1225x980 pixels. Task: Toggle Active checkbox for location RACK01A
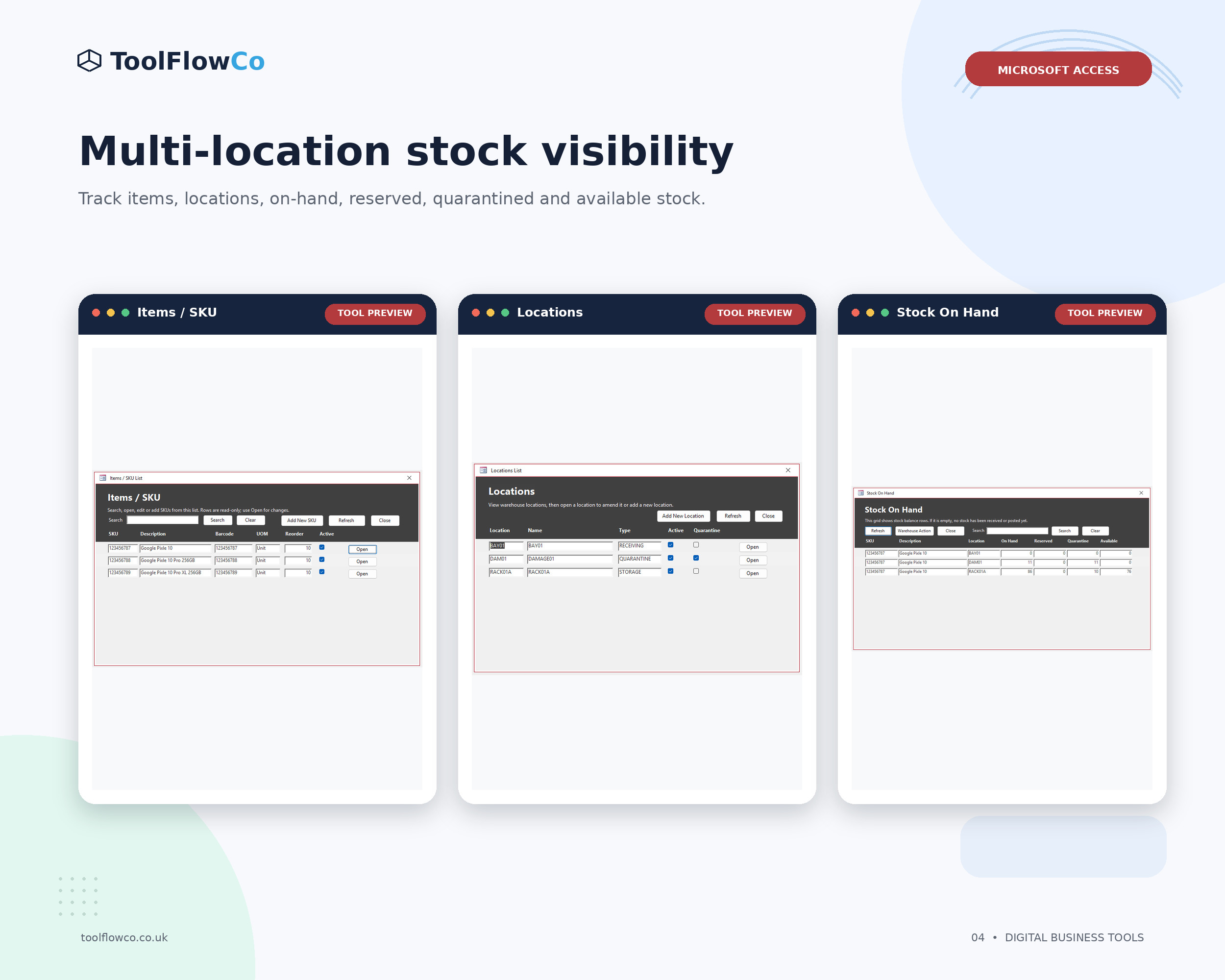tap(670, 571)
